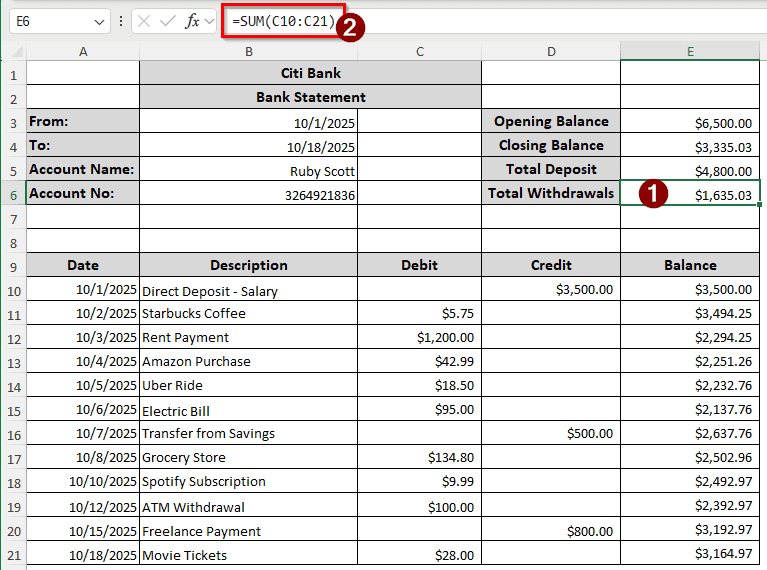Image resolution: width=767 pixels, height=570 pixels.
Task: Click the 10/18/2025 date in row 21
Action: coord(83,554)
